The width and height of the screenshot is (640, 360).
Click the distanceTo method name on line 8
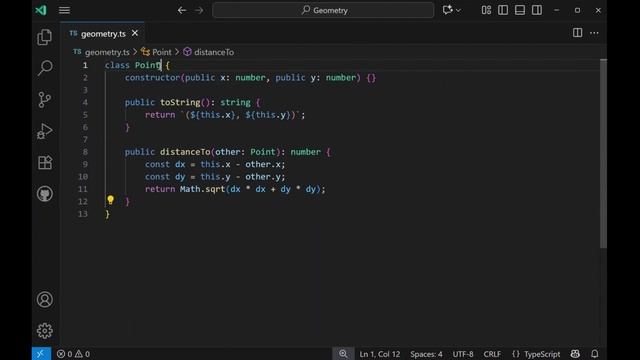[x=185, y=152]
